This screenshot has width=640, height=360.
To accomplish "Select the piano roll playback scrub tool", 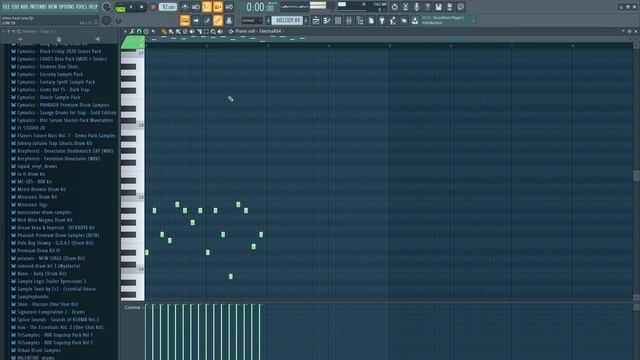I will tap(220, 31).
